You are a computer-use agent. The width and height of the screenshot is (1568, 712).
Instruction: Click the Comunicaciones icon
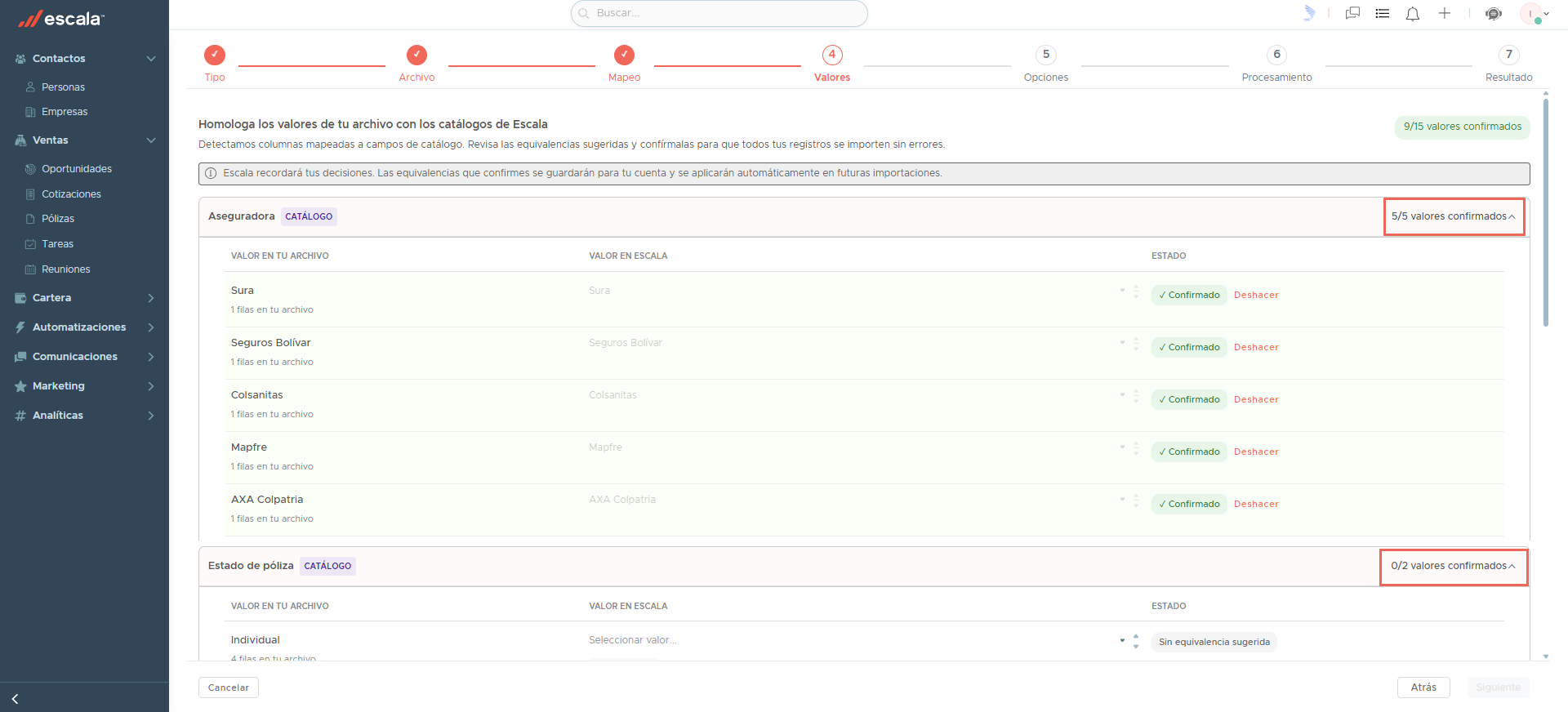pos(20,357)
